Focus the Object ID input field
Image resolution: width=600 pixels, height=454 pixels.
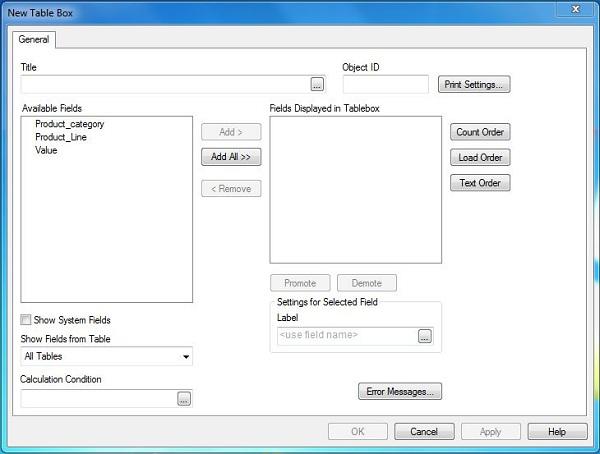(x=386, y=84)
